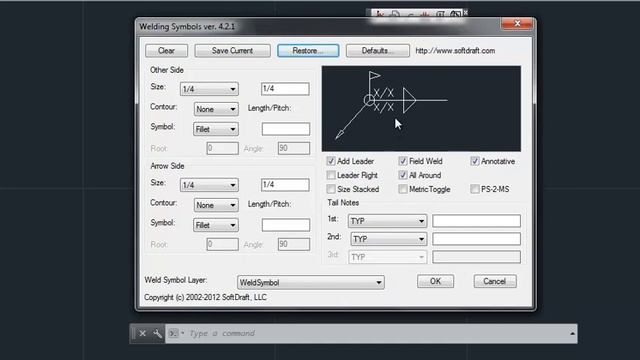Cancel the Welding Symbols dialog
This screenshot has height=360, width=640.
click(495, 281)
